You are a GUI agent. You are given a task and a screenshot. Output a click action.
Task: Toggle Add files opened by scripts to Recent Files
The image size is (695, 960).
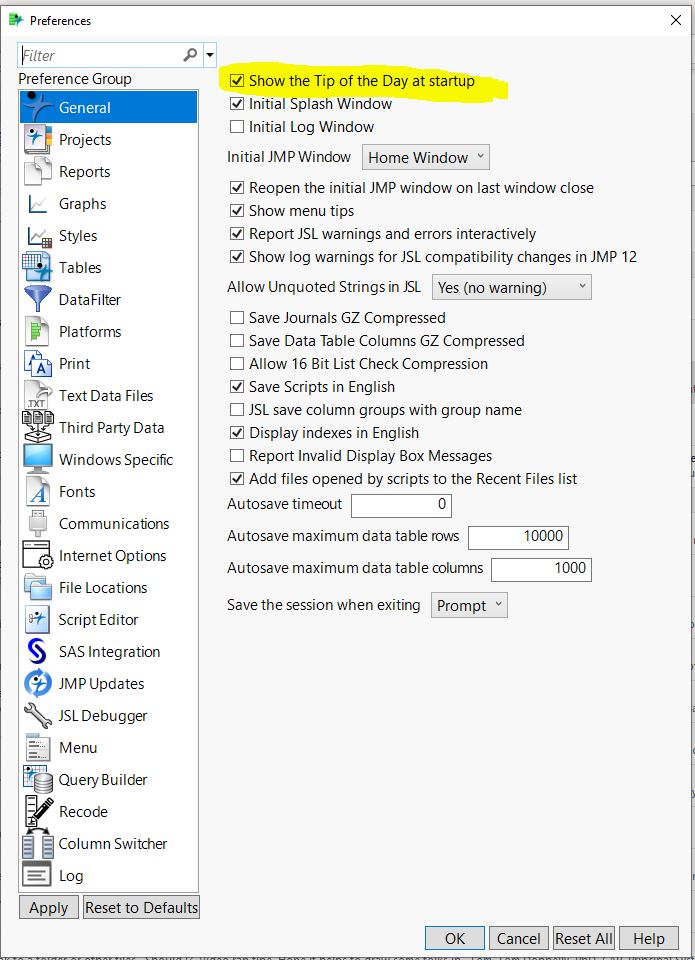coord(236,479)
